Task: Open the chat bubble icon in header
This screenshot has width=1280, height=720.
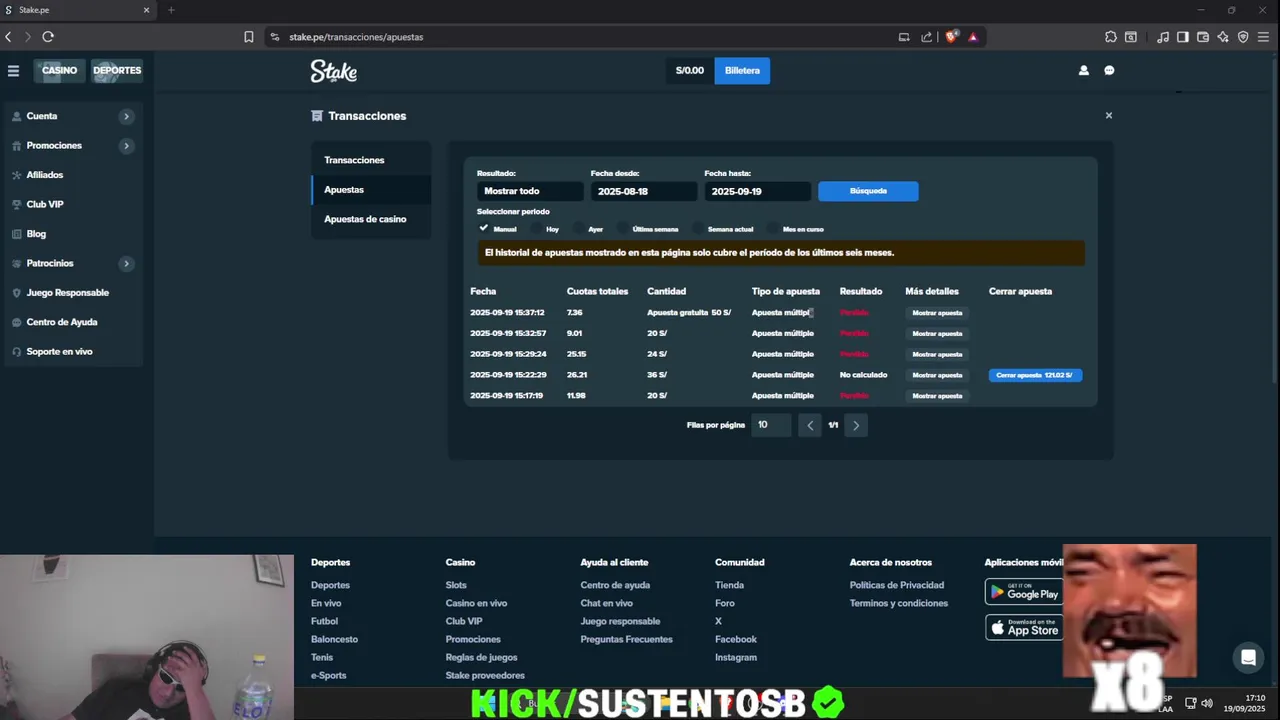Action: 1109,70
